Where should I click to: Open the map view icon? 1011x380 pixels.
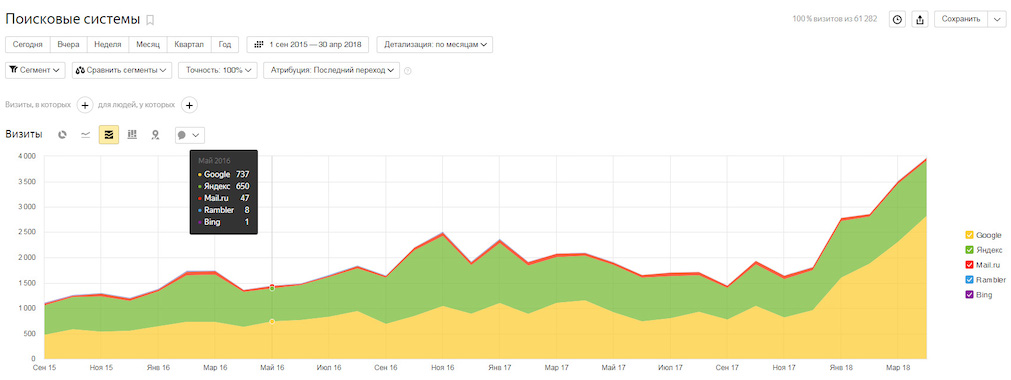pyautogui.click(x=155, y=135)
